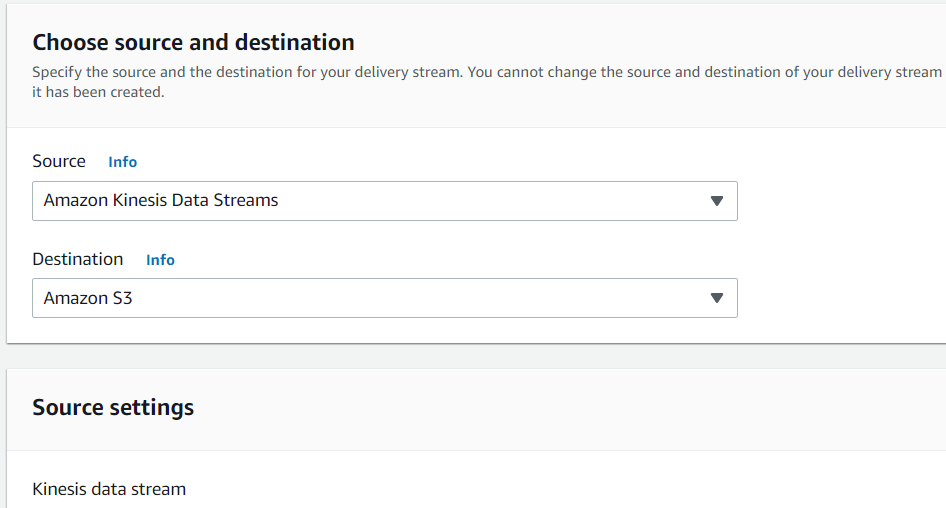Open the Source selection combo box
The height and width of the screenshot is (508, 946).
[384, 201]
